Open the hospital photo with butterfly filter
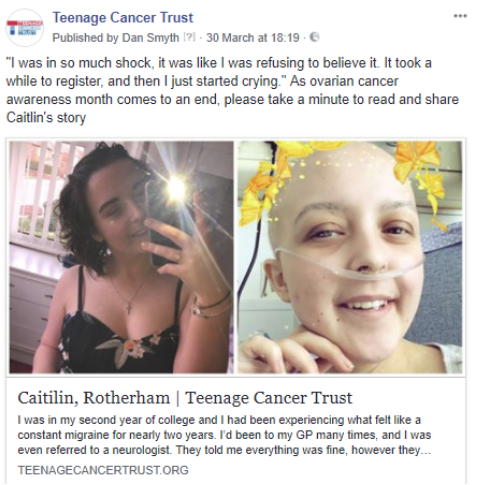This screenshot has width=477, height=485. [350, 257]
